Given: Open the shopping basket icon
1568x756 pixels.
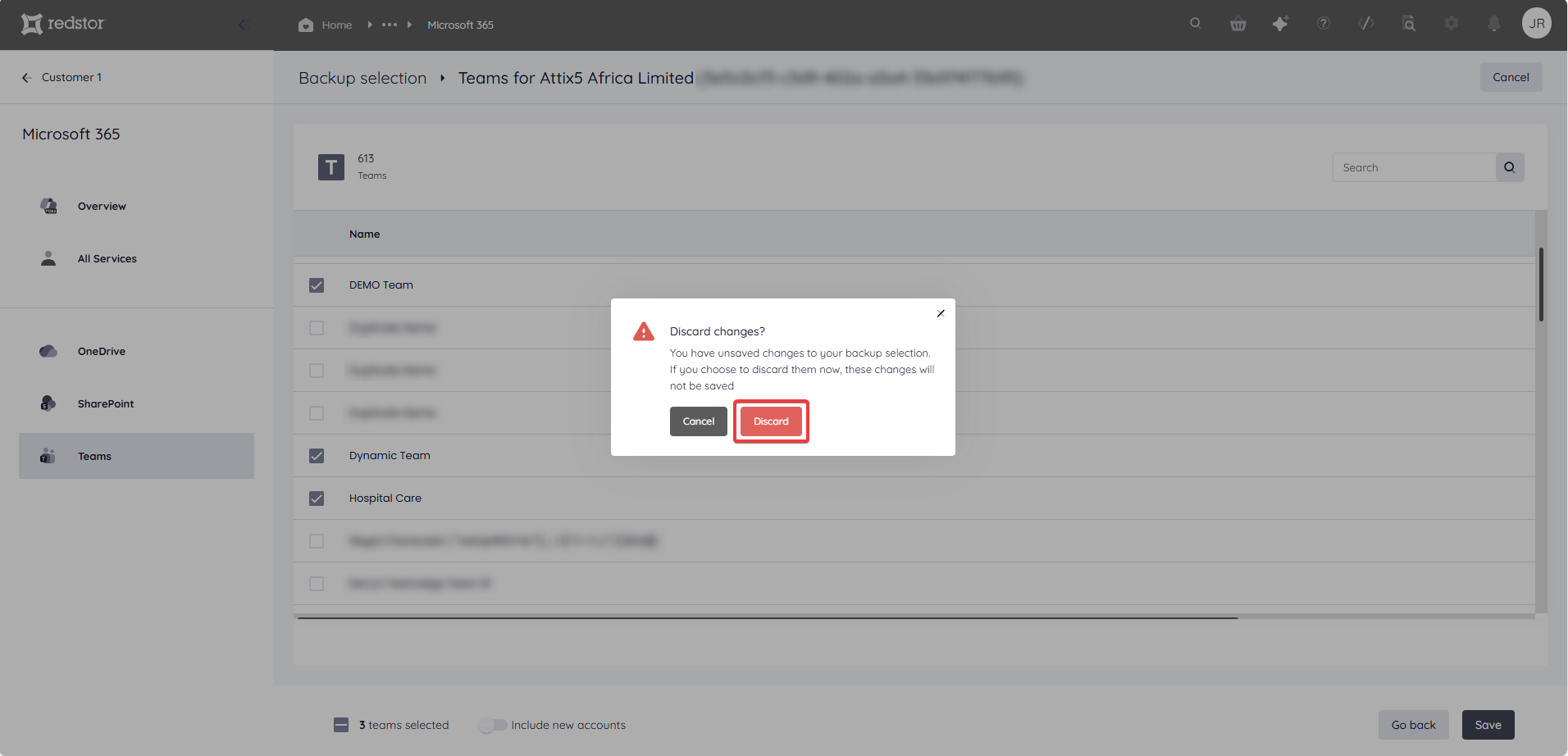Looking at the screenshot, I should 1238,24.
